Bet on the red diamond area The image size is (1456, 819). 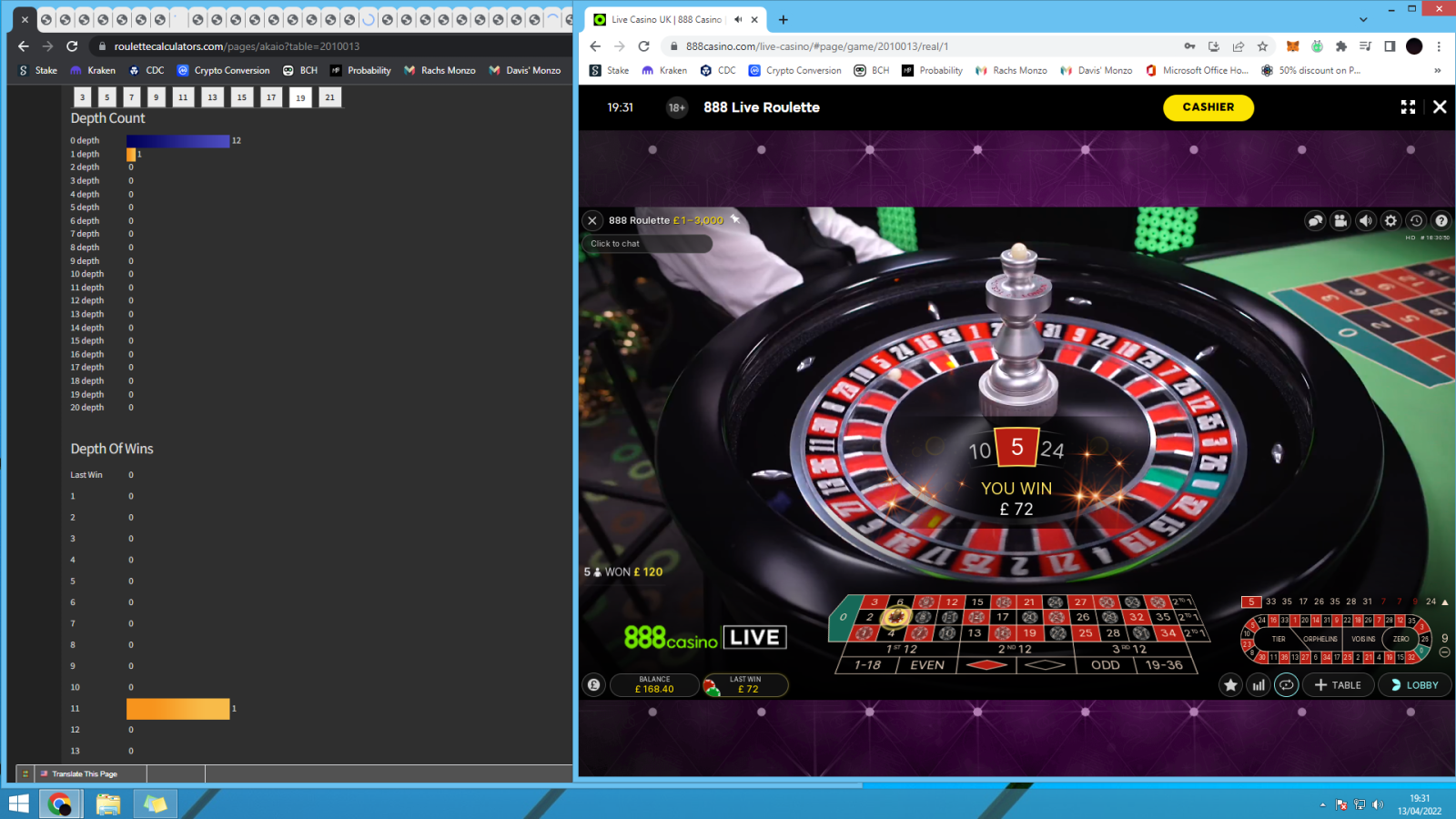[x=986, y=665]
